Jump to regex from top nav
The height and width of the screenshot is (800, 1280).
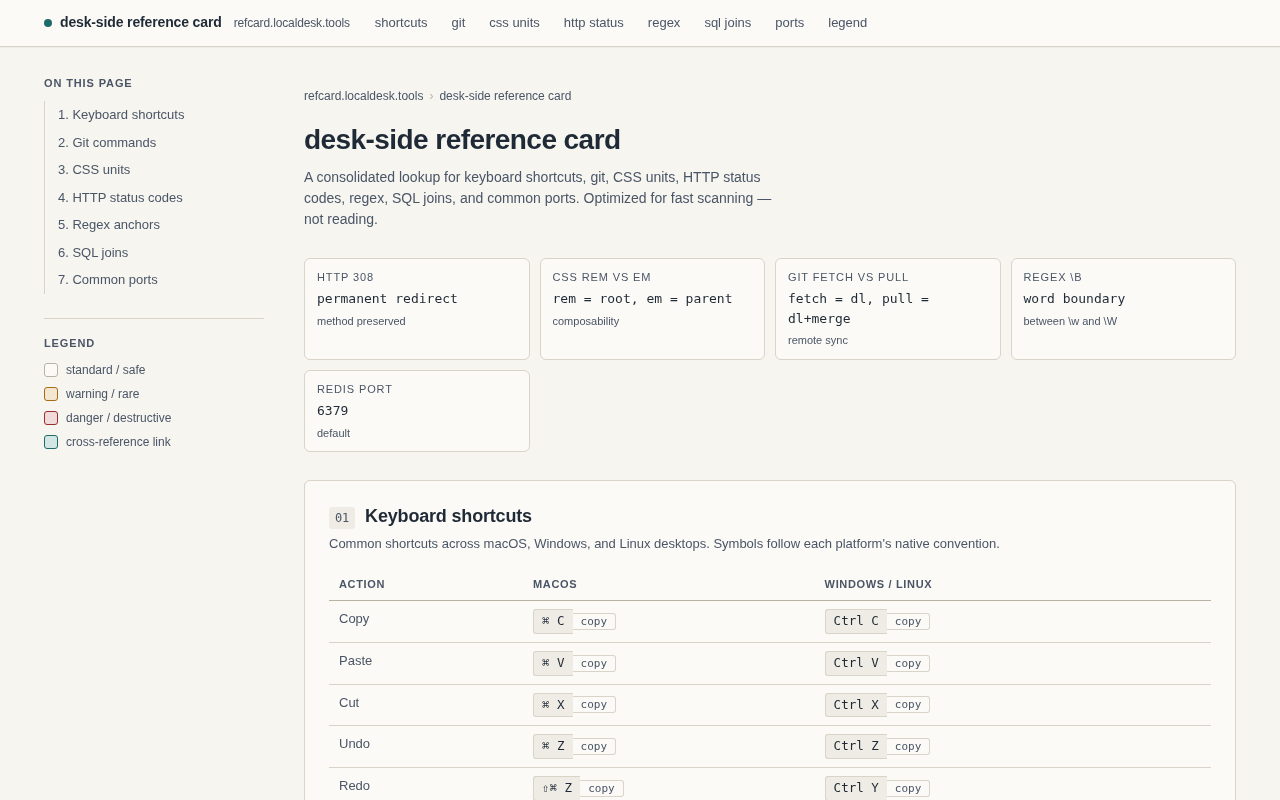click(664, 22)
